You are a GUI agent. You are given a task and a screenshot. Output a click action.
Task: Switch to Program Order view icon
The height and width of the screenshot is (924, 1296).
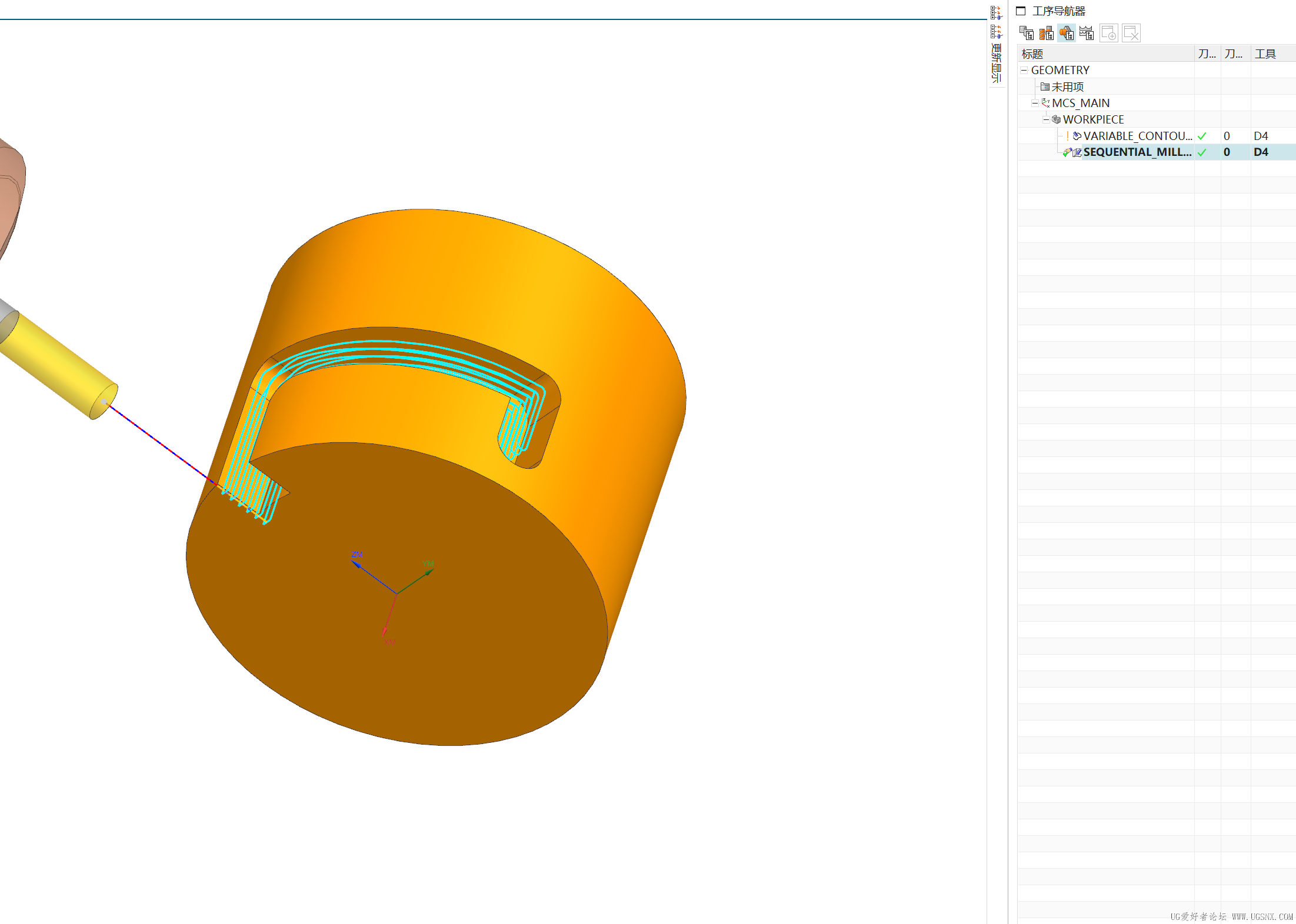(x=1027, y=33)
